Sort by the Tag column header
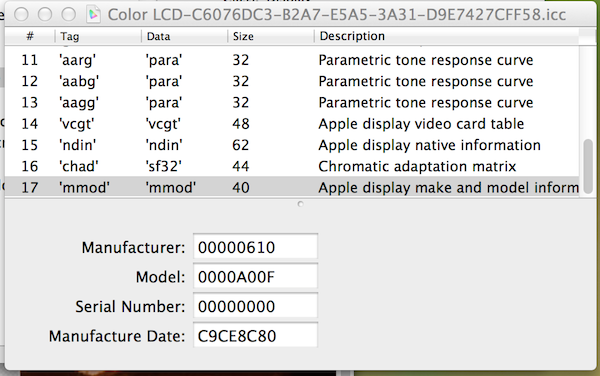 click(x=98, y=36)
